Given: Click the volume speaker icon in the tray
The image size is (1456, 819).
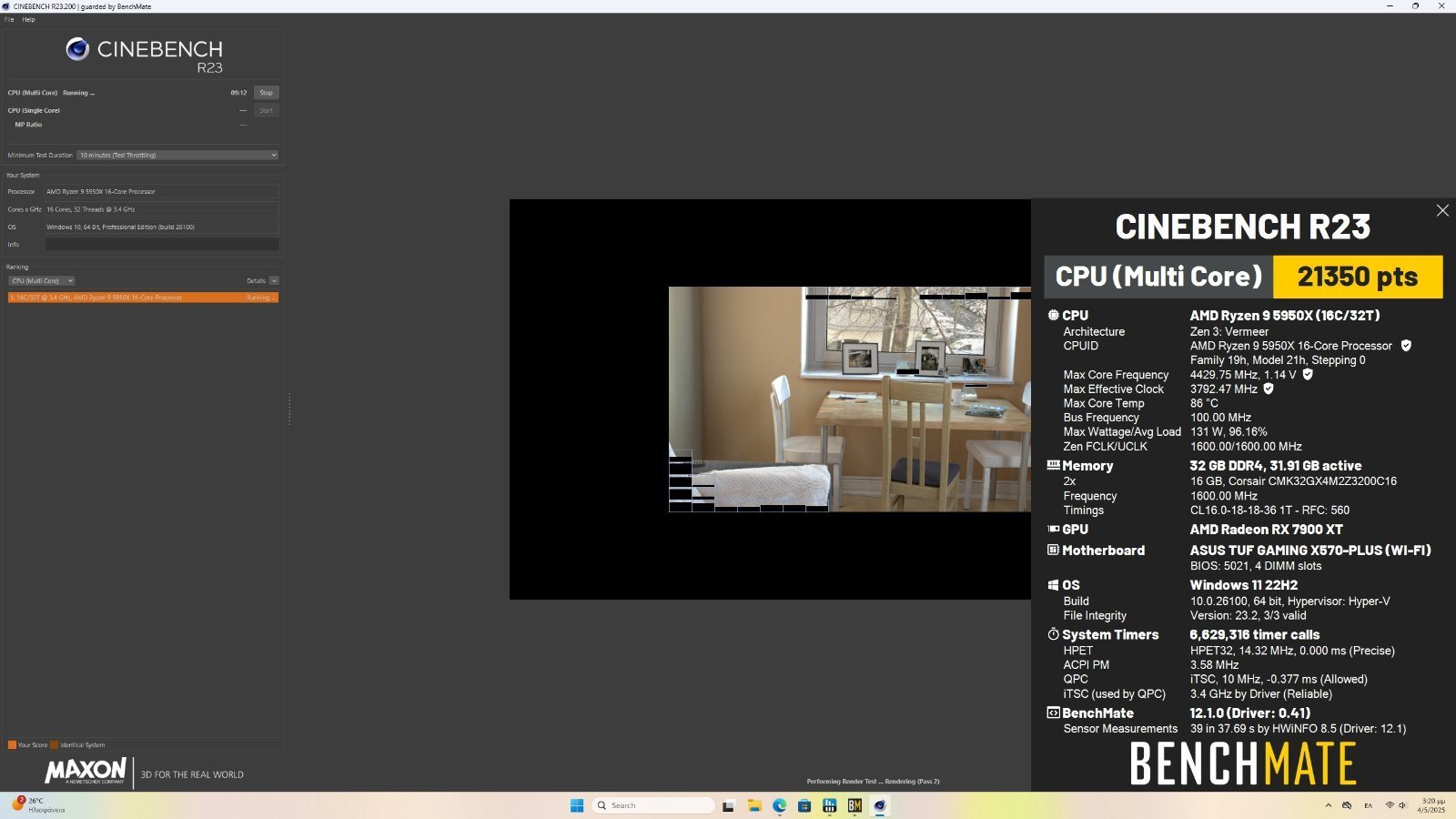Looking at the screenshot, I should [1402, 805].
